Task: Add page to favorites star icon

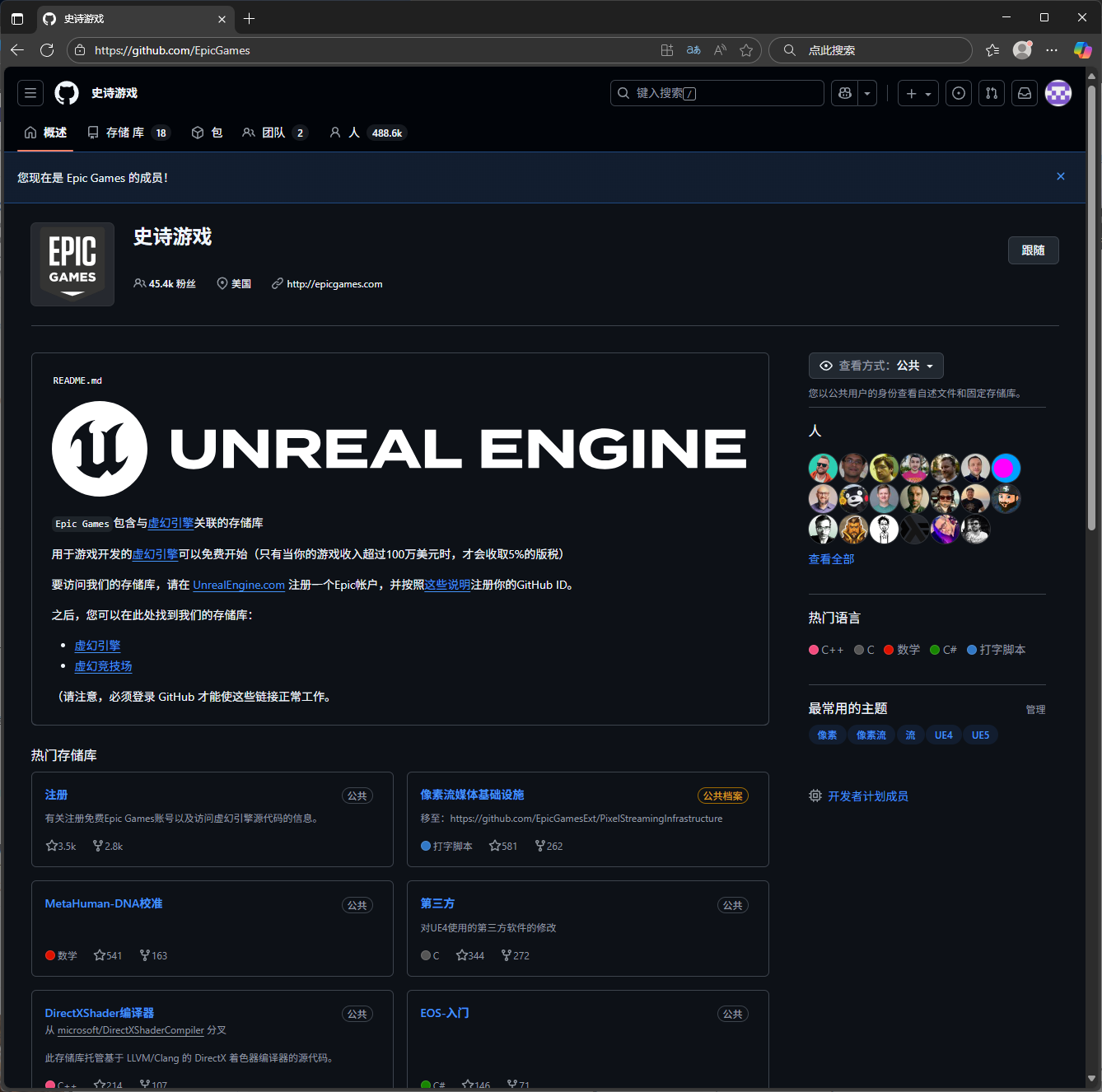Action: (x=746, y=50)
